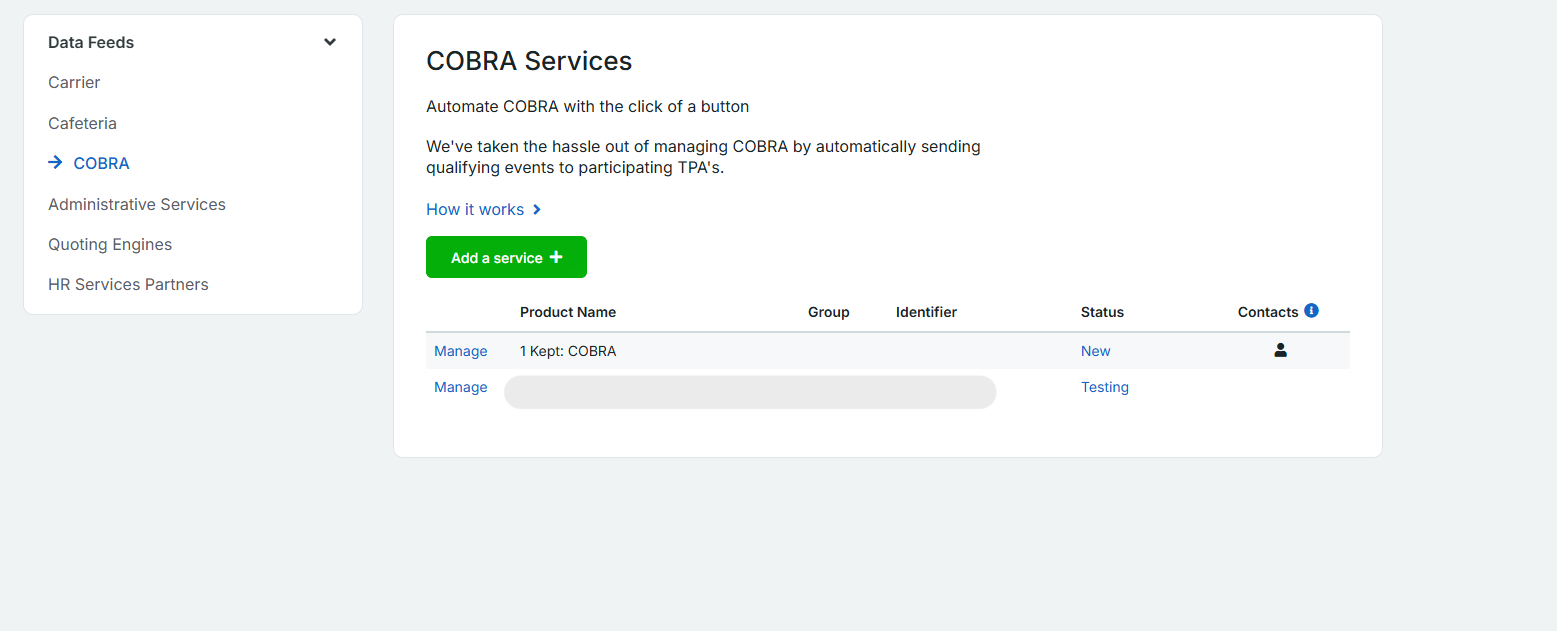
Task: Click the 1 Kept: COBRA product name
Action: (x=568, y=351)
